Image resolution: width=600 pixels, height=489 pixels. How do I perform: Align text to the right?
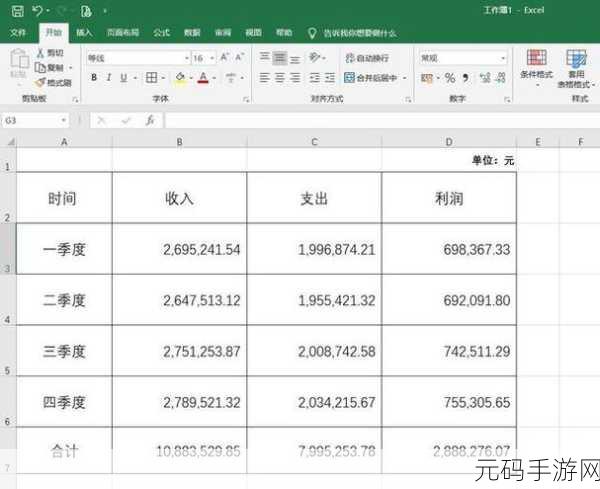295,78
